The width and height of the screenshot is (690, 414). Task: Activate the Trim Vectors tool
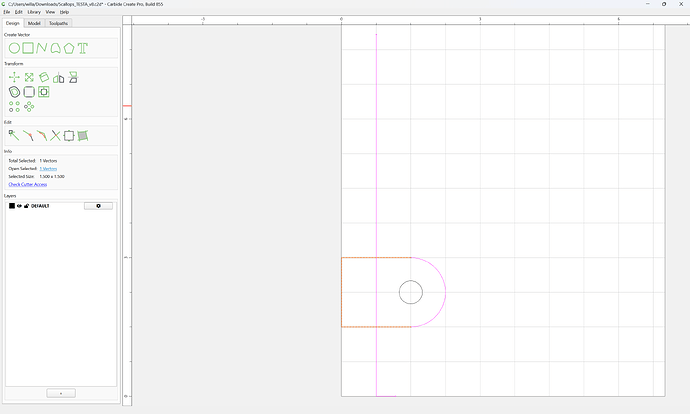coord(28,136)
